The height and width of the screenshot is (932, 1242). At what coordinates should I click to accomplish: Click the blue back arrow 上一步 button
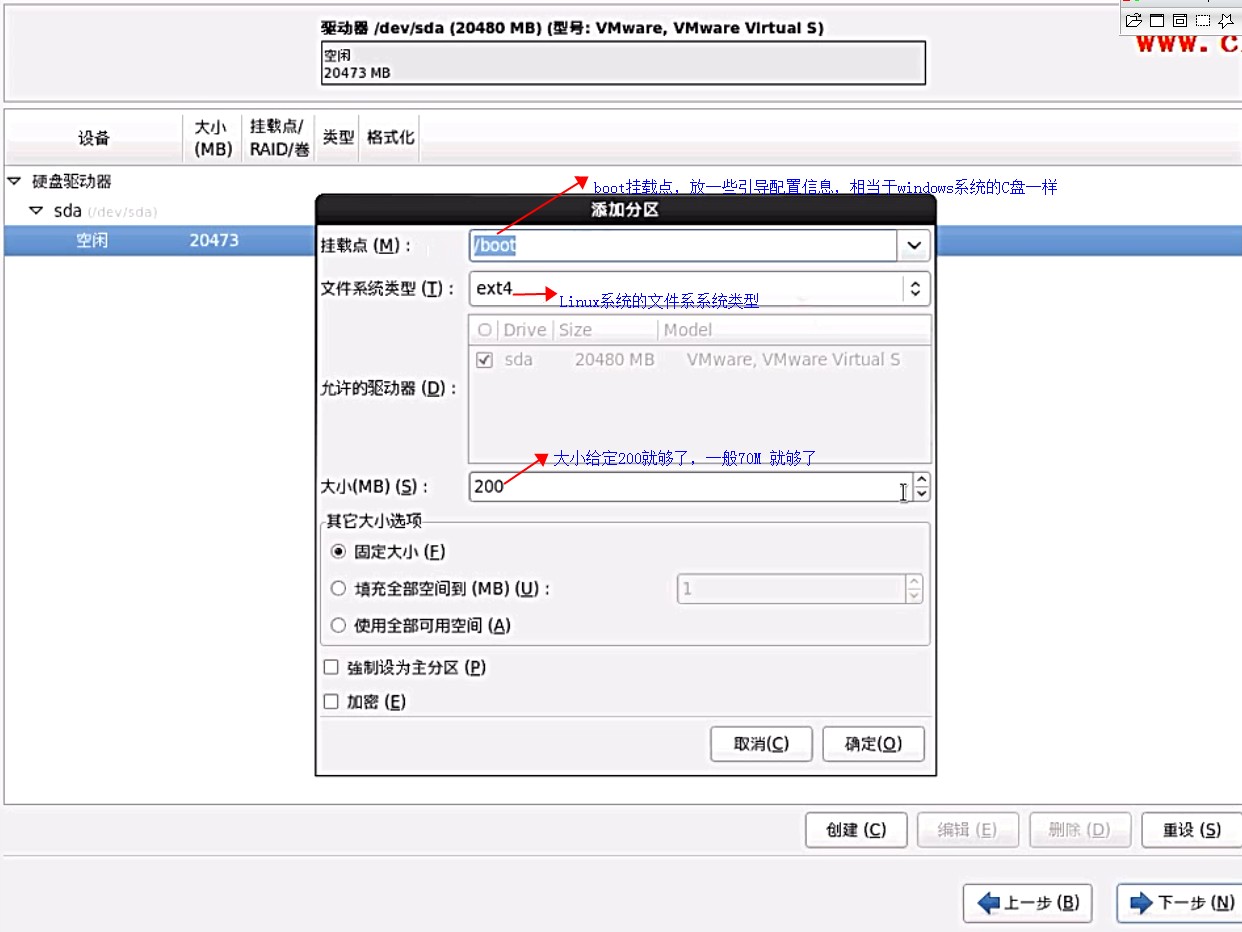(x=1028, y=903)
